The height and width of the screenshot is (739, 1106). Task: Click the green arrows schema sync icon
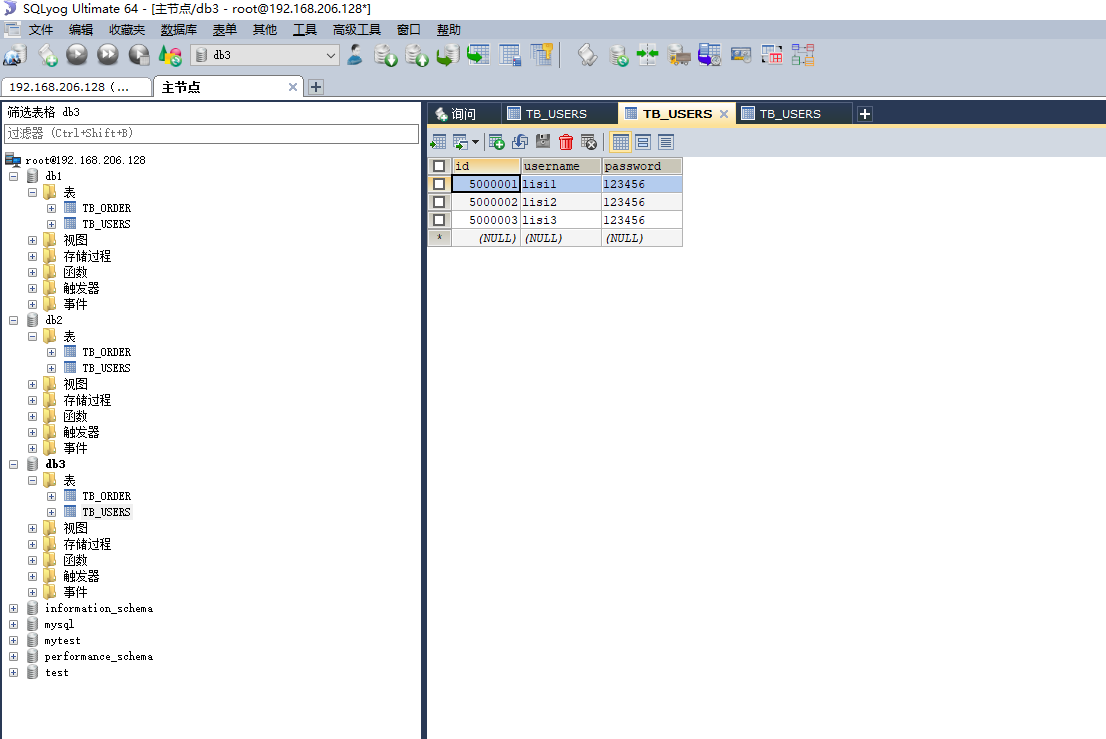(648, 55)
